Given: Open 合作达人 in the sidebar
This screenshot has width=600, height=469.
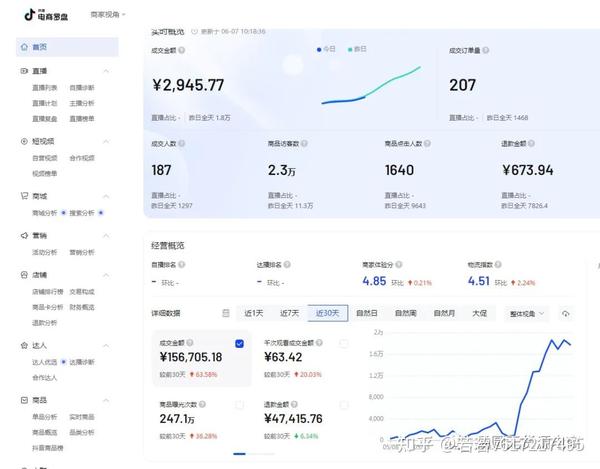Looking at the screenshot, I should 44,378.
